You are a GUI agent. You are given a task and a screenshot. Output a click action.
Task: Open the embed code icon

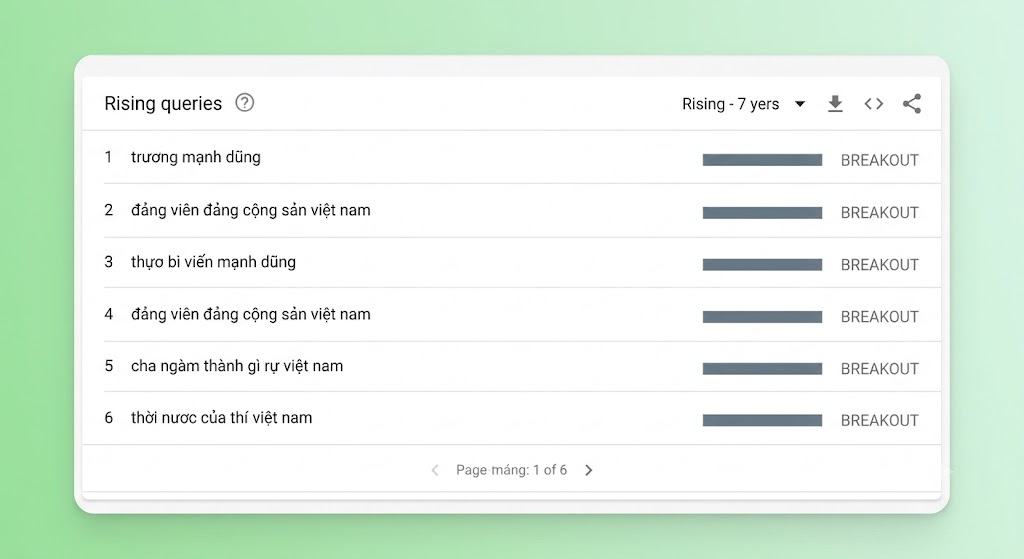pos(874,104)
